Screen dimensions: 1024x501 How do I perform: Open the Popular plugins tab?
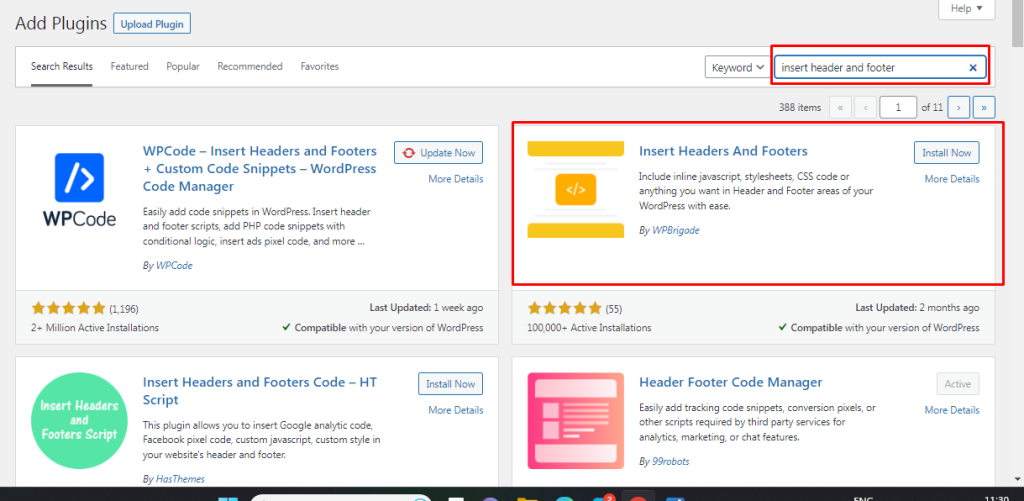coord(183,67)
